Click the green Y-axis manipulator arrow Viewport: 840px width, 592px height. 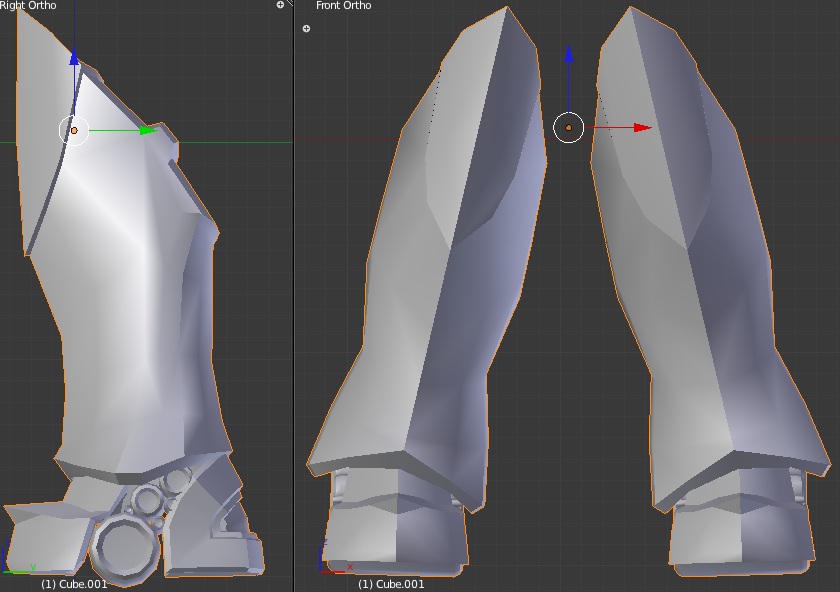pos(147,130)
